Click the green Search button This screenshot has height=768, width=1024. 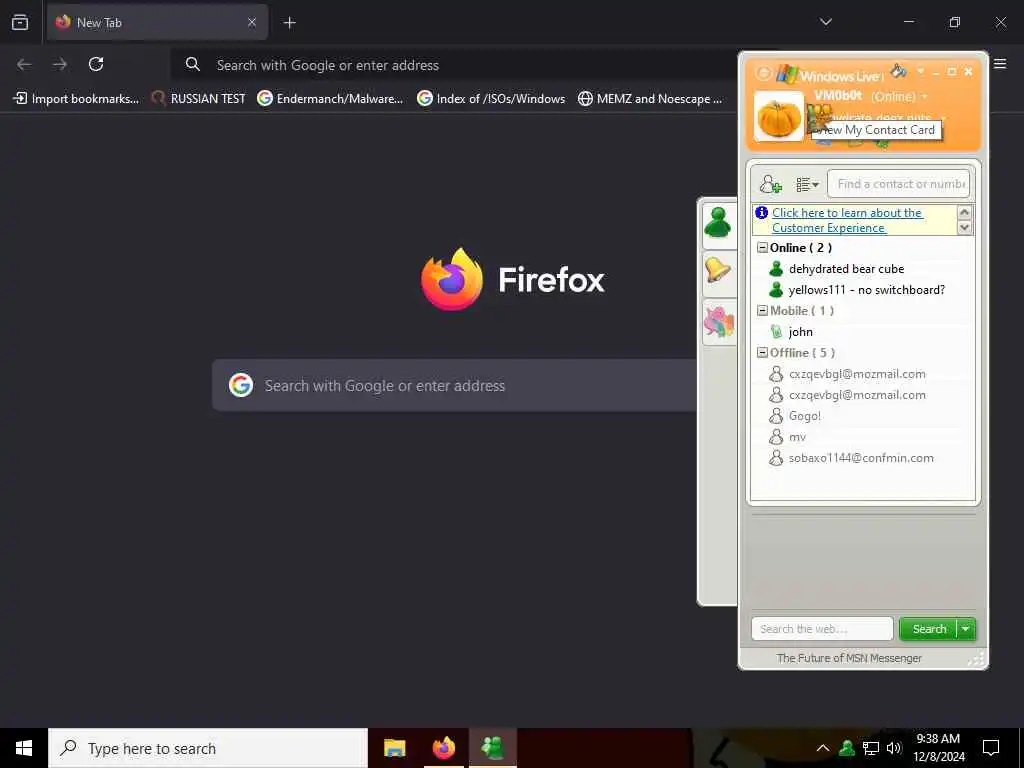click(928, 629)
